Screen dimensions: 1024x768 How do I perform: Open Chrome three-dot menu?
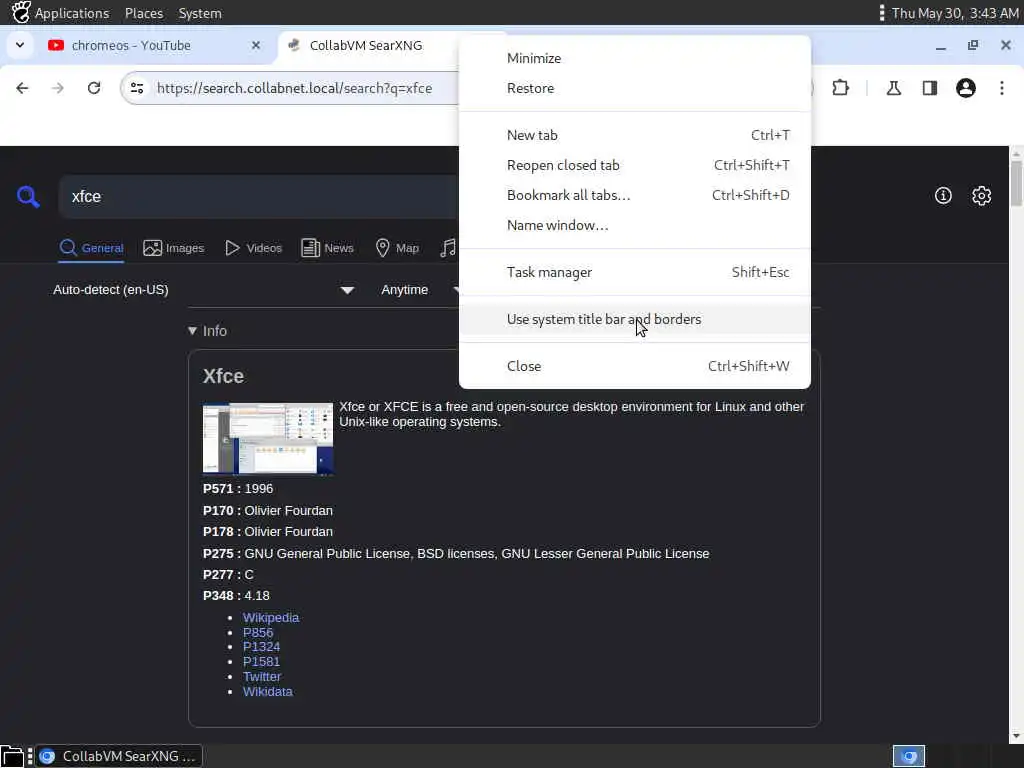tap(1002, 88)
